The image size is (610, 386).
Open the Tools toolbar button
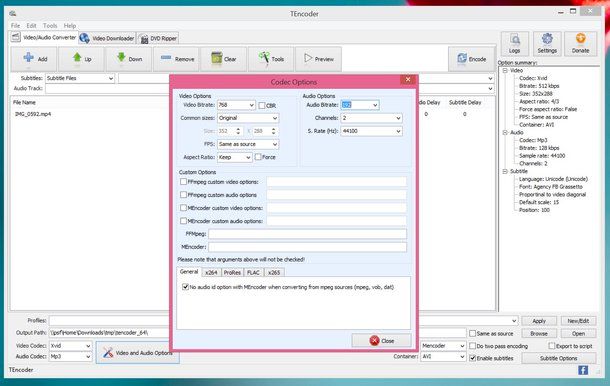[x=271, y=59]
